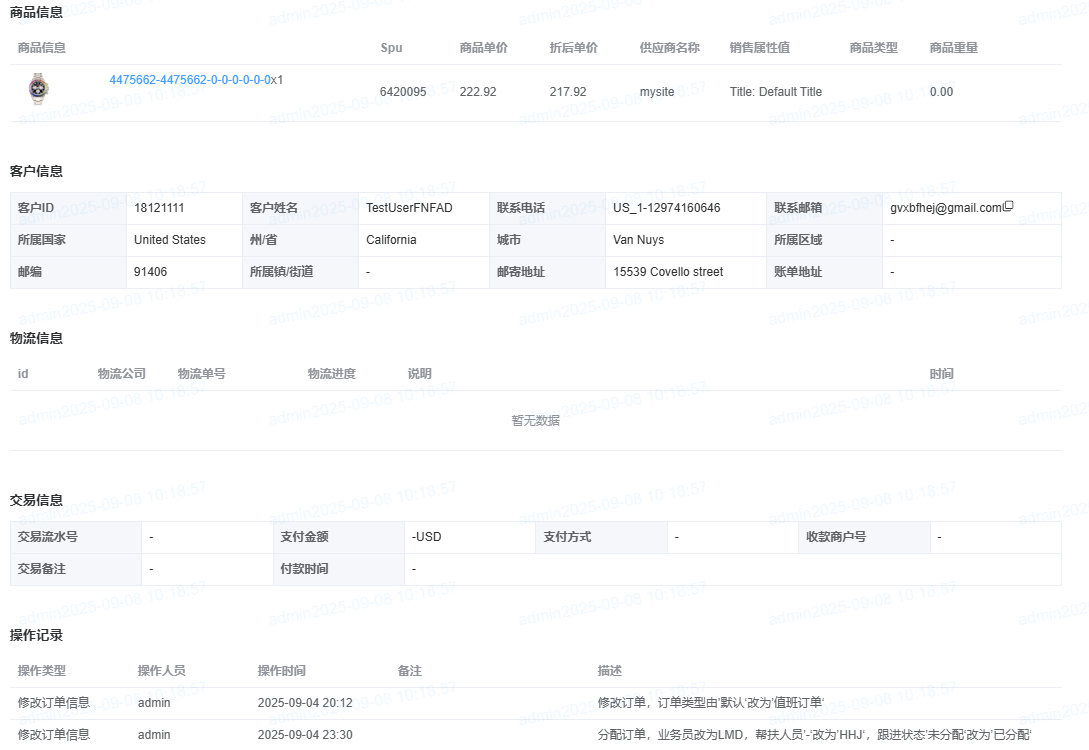Select supplier name mysite
Screen dimensions: 1089x750
(x=657, y=92)
